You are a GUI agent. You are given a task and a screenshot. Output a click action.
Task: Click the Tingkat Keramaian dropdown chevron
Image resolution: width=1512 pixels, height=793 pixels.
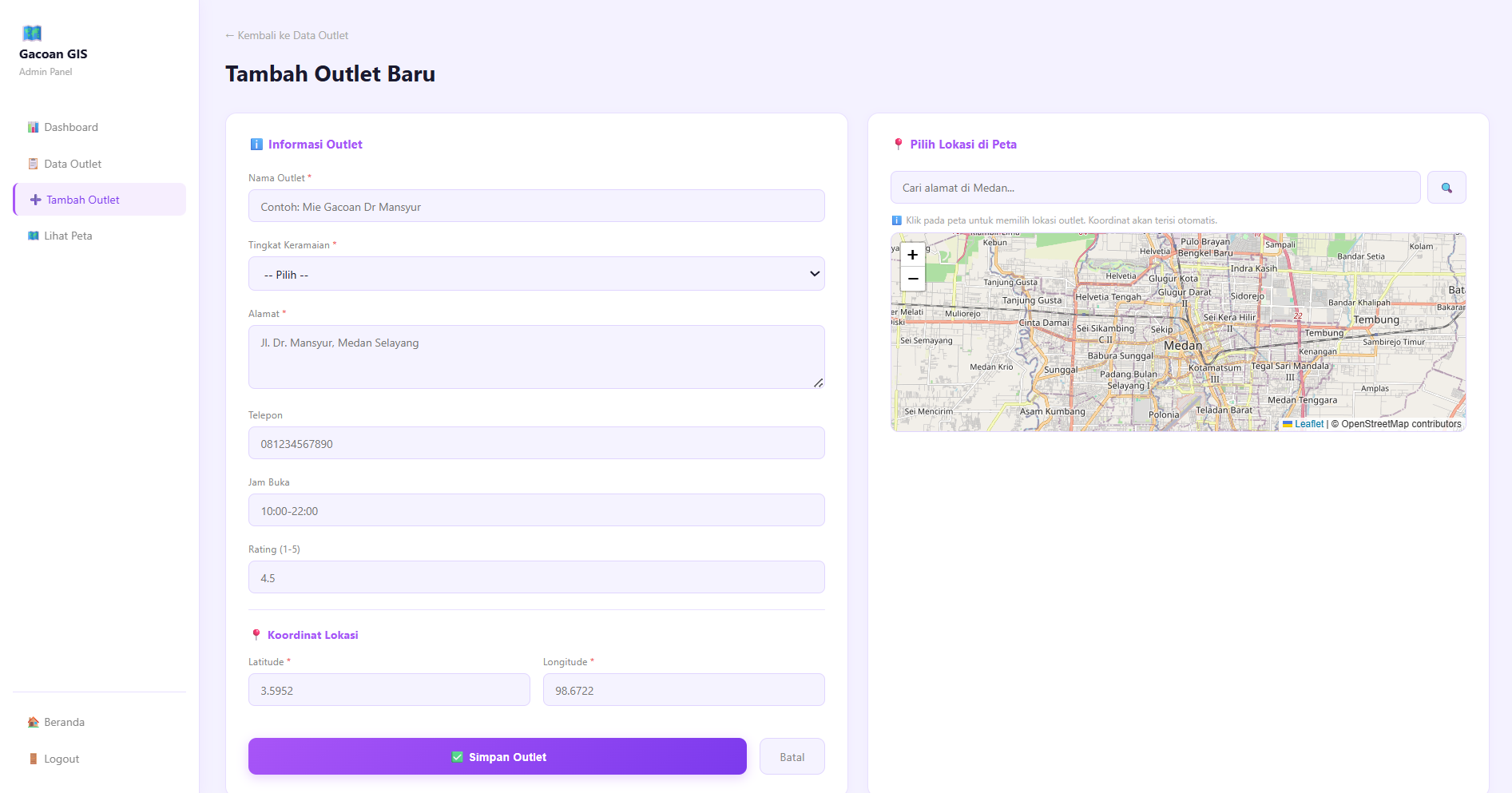(815, 274)
